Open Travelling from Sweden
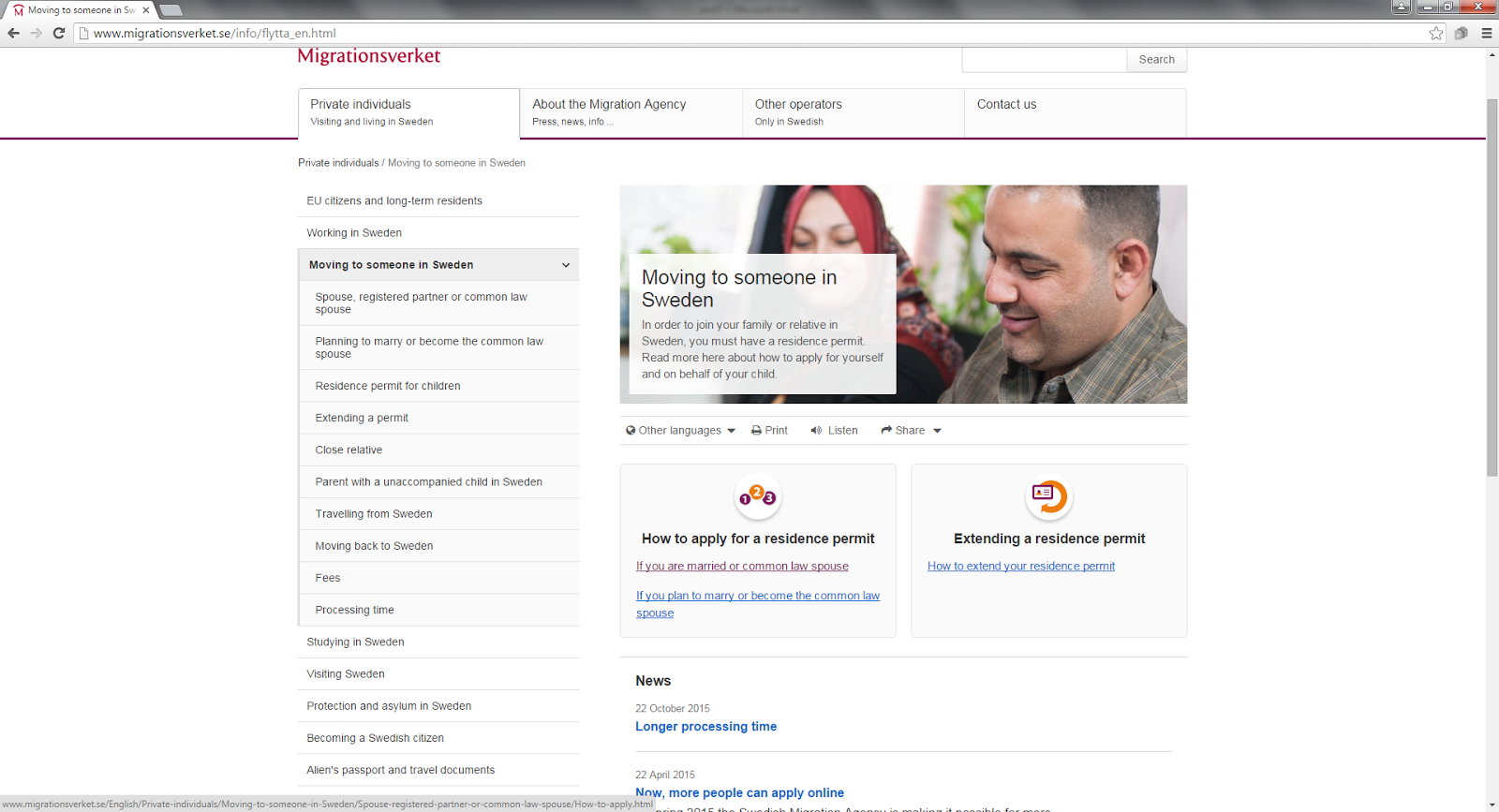The width and height of the screenshot is (1499, 812). click(x=438, y=514)
